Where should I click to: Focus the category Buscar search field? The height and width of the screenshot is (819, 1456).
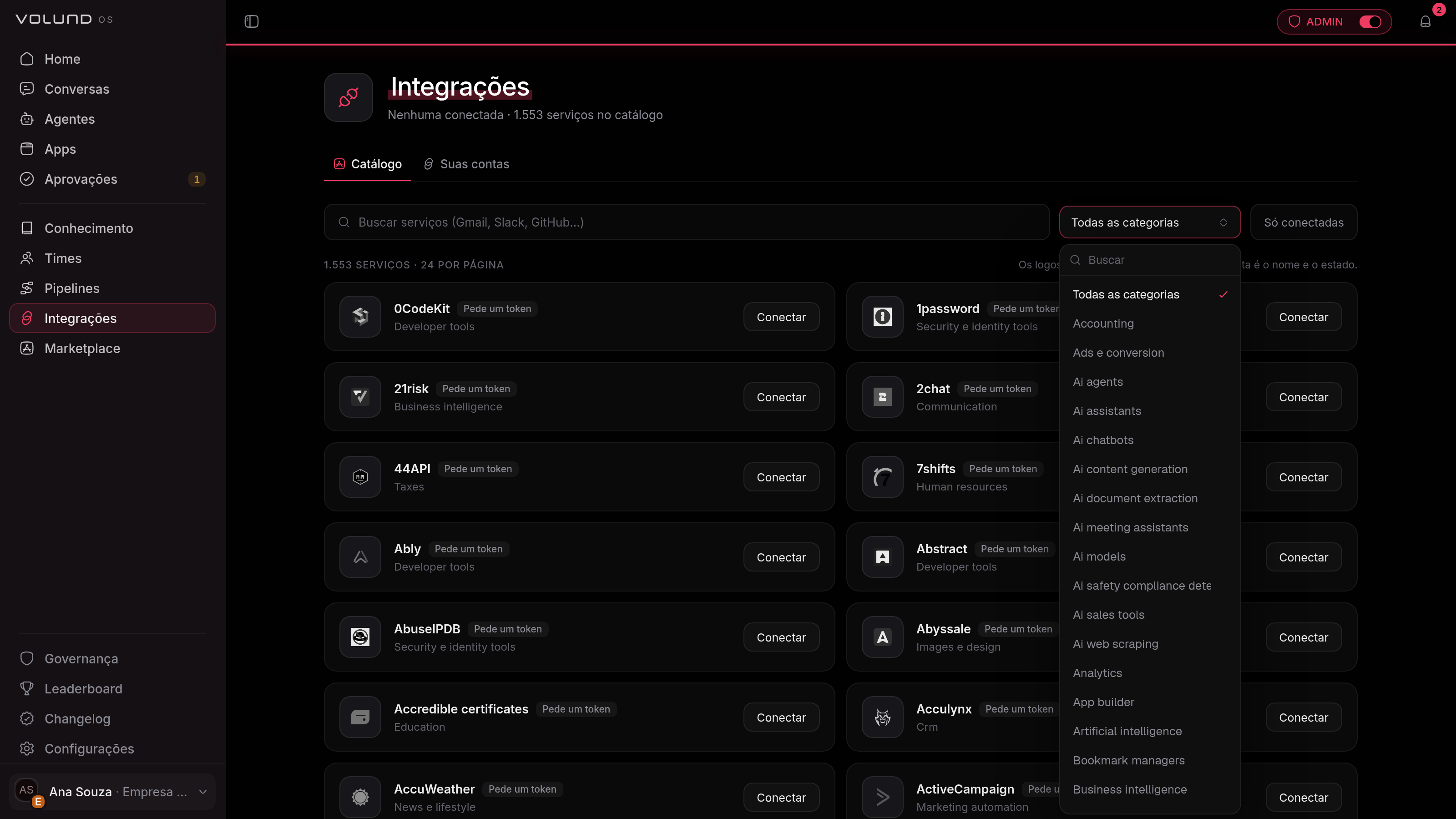click(x=1150, y=260)
